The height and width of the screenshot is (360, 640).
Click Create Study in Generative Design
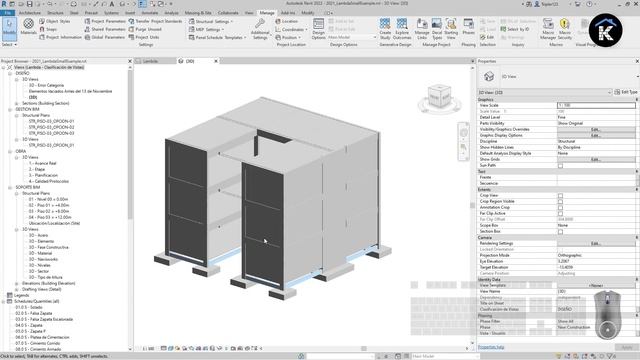pos(385,29)
